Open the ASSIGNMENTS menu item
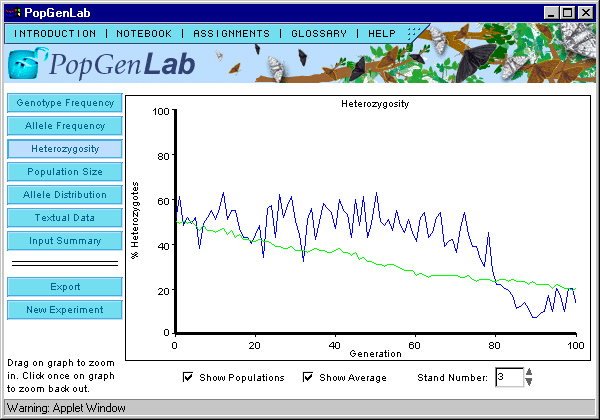Screen dimensions: 600x420 (231, 34)
